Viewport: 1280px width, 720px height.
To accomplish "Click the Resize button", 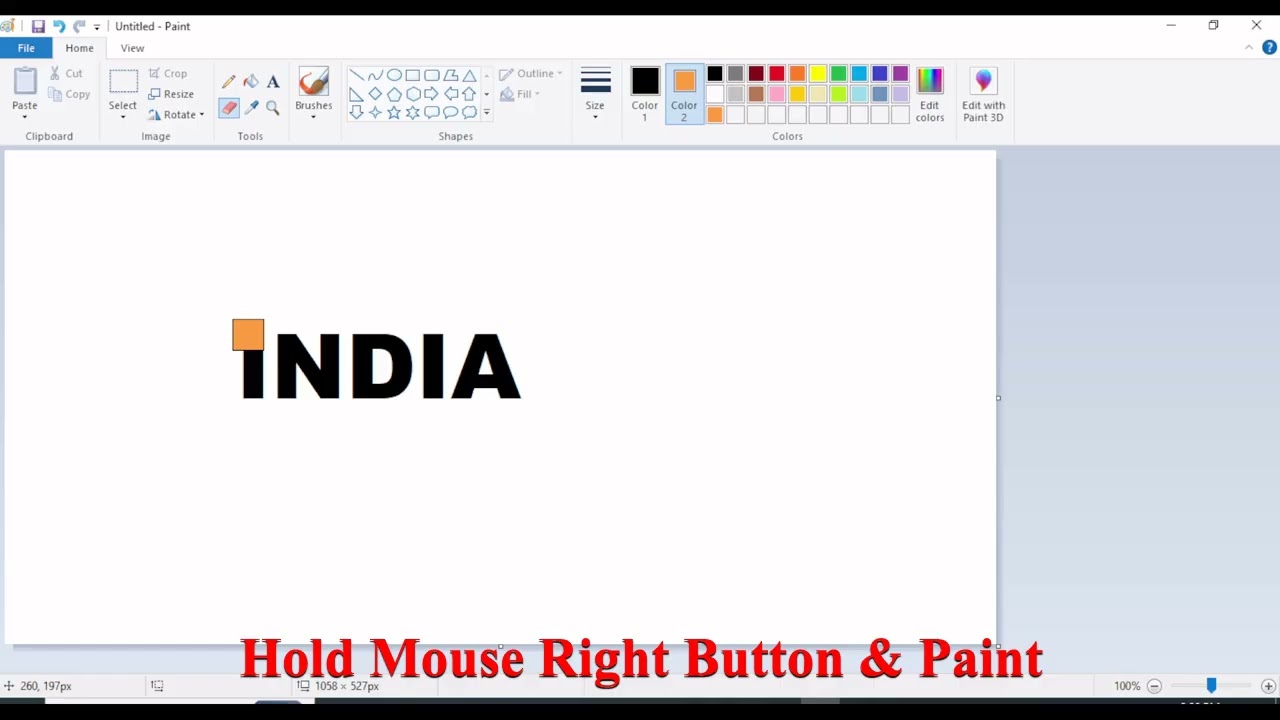I will (x=171, y=94).
